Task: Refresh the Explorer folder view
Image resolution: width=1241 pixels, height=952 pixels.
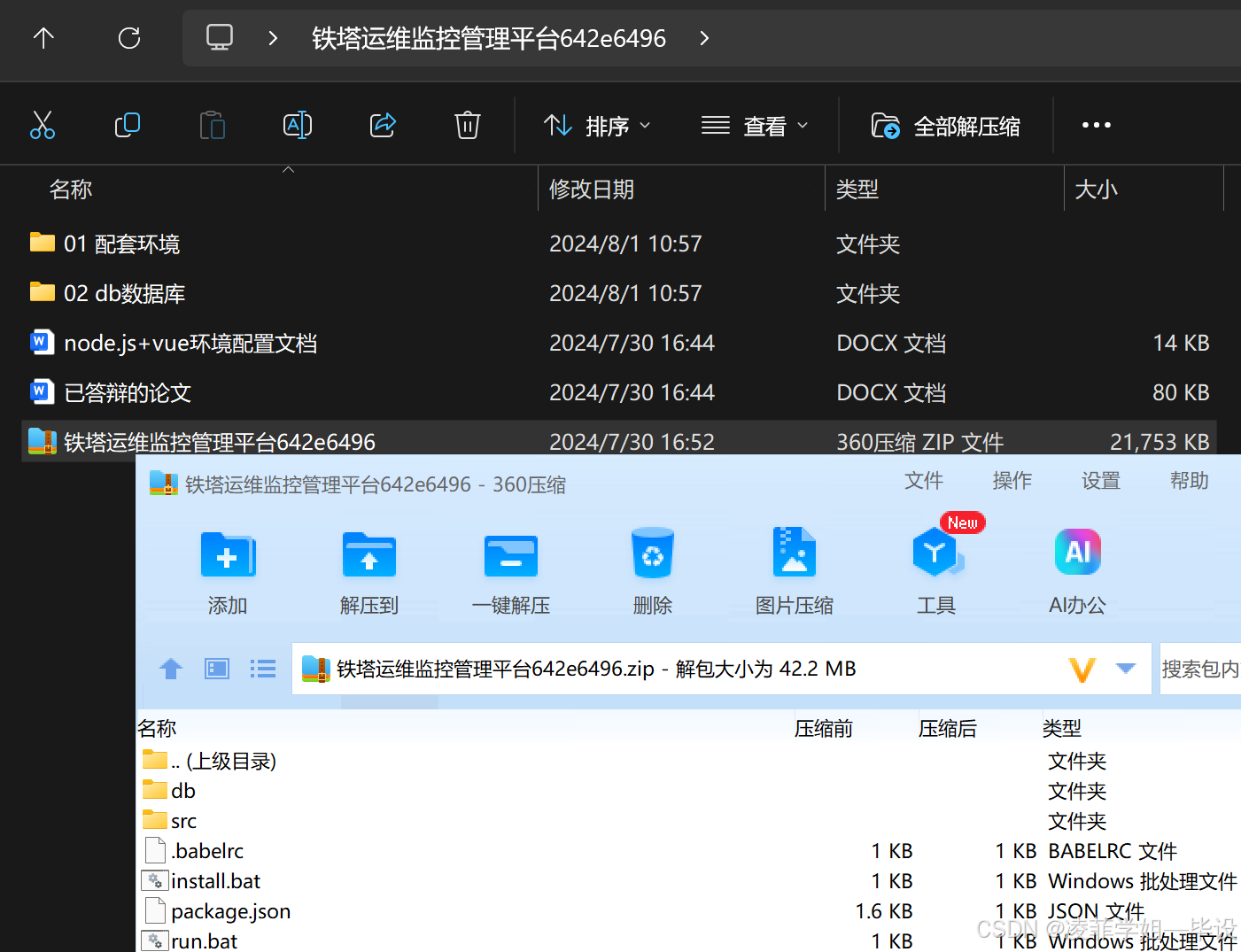Action: click(x=129, y=38)
